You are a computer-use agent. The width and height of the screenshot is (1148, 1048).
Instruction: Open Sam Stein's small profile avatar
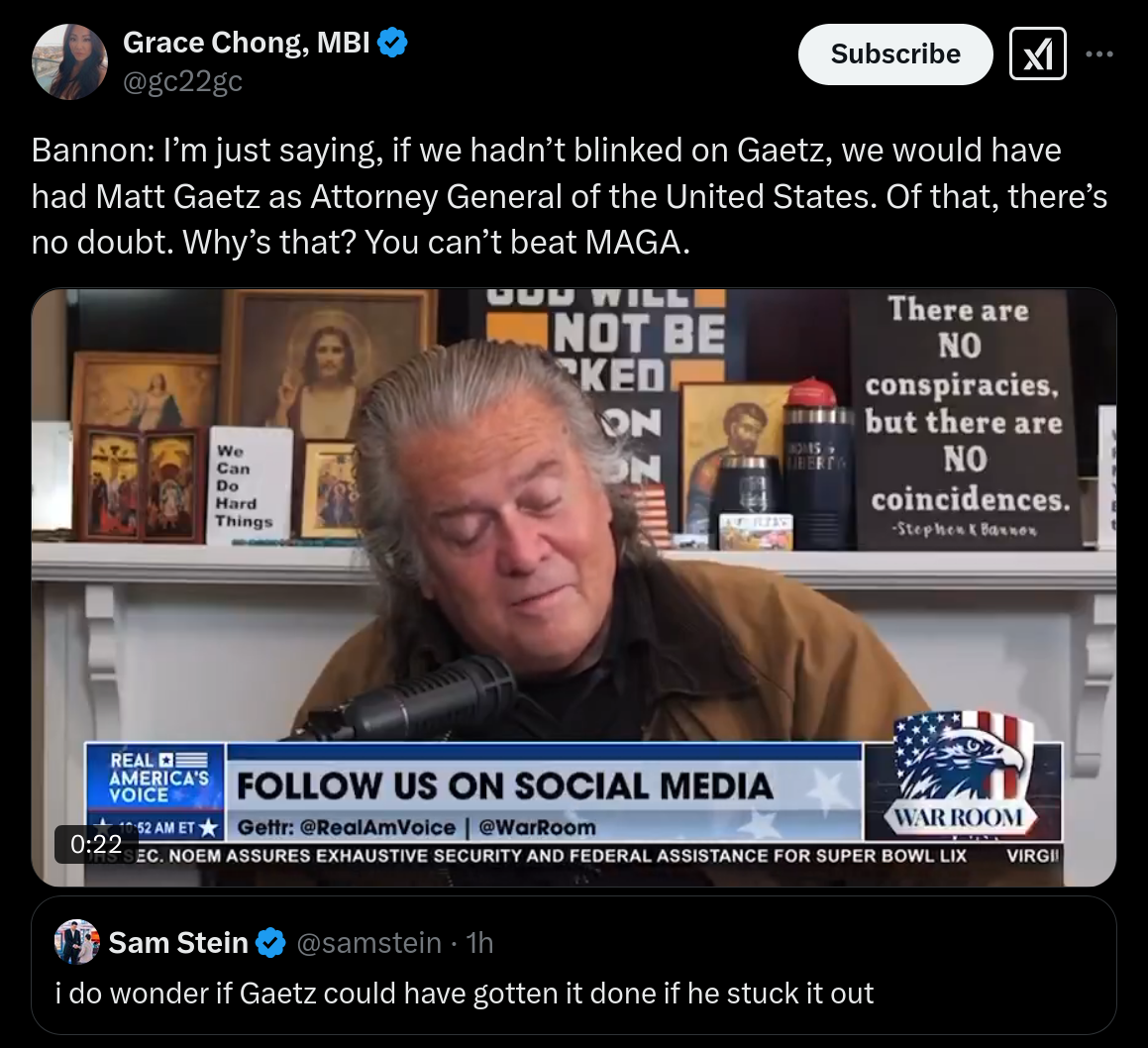(x=77, y=942)
